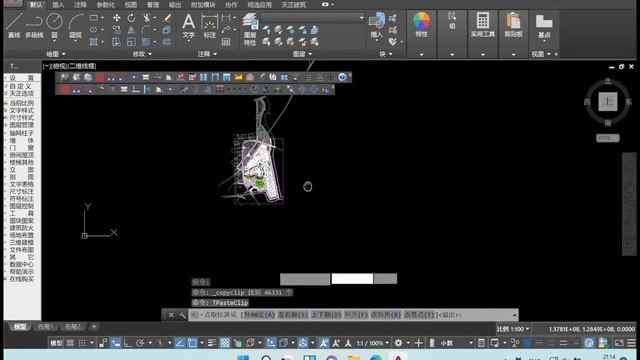Activate the Stretch tool

[x=117, y=42]
